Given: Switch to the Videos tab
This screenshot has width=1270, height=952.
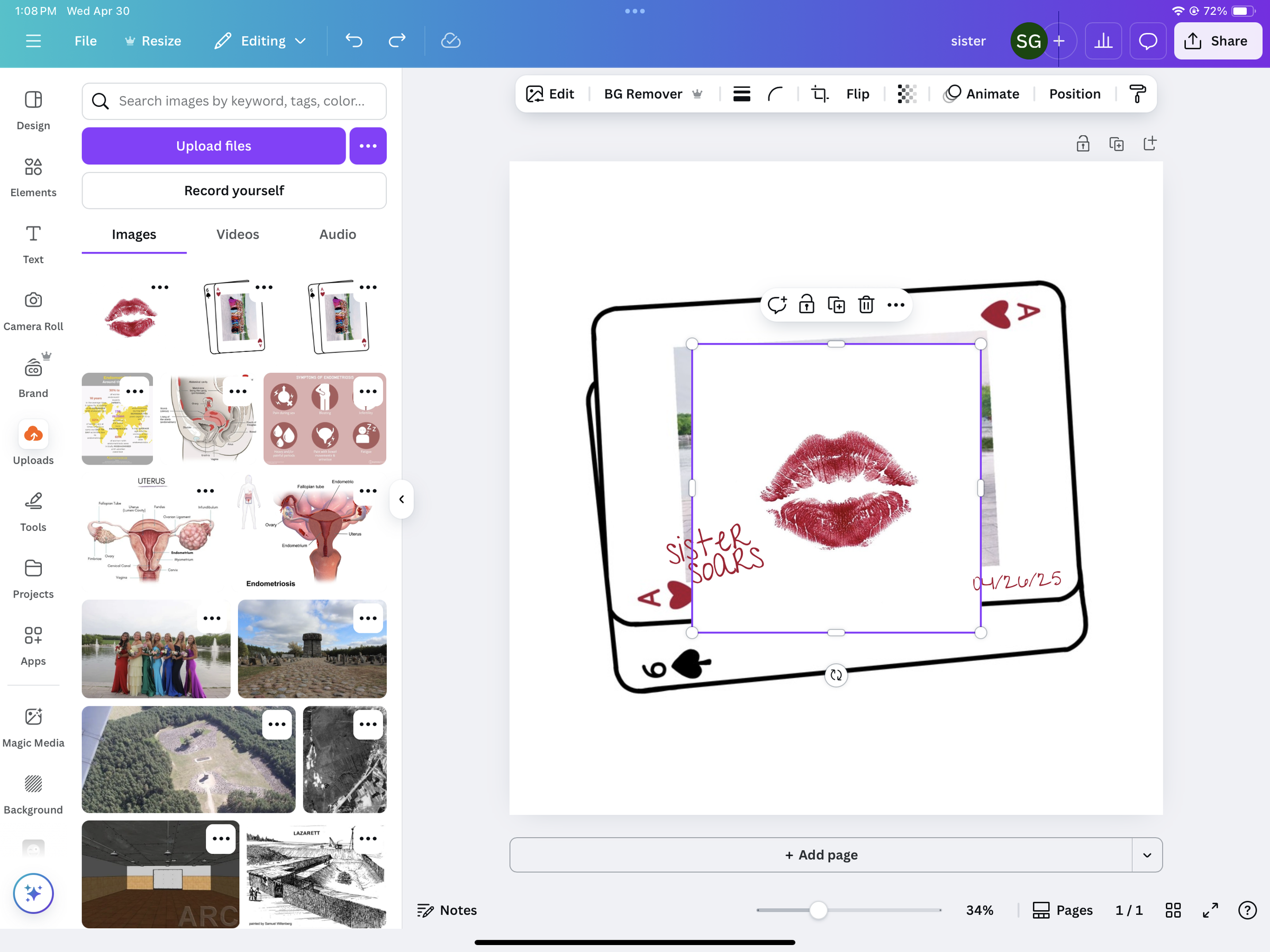Looking at the screenshot, I should (x=238, y=234).
